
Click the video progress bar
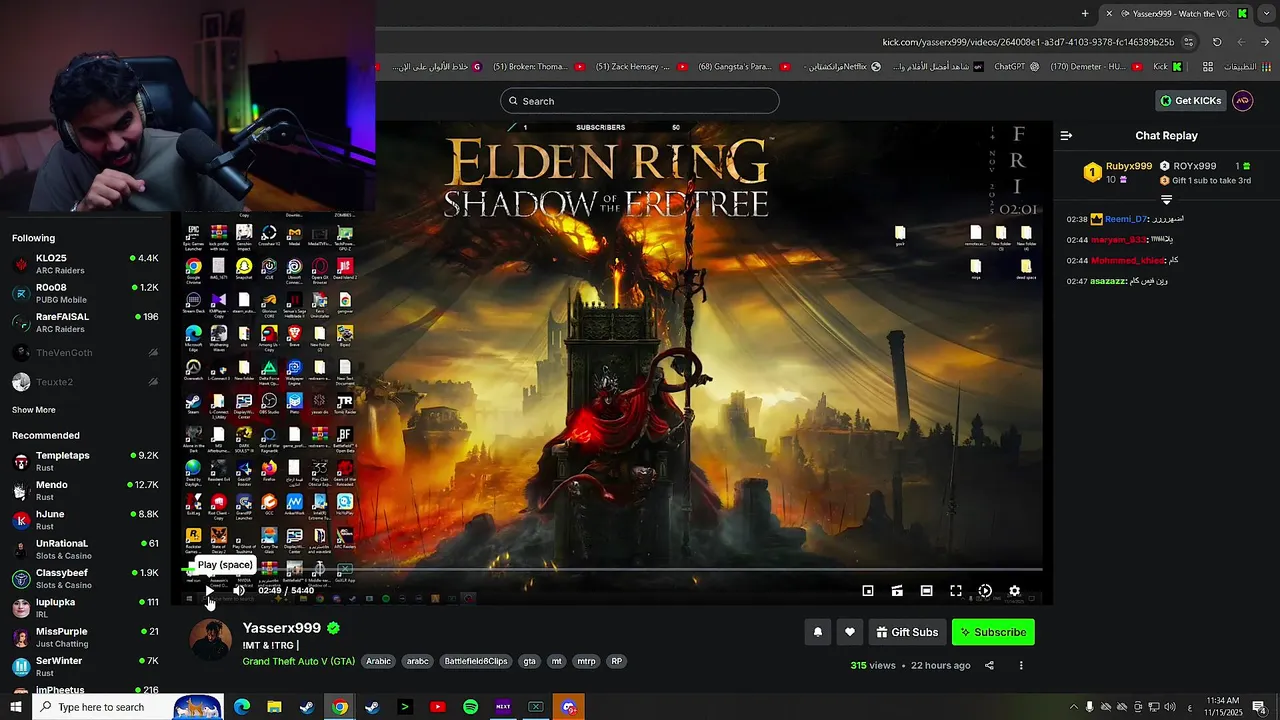612,570
